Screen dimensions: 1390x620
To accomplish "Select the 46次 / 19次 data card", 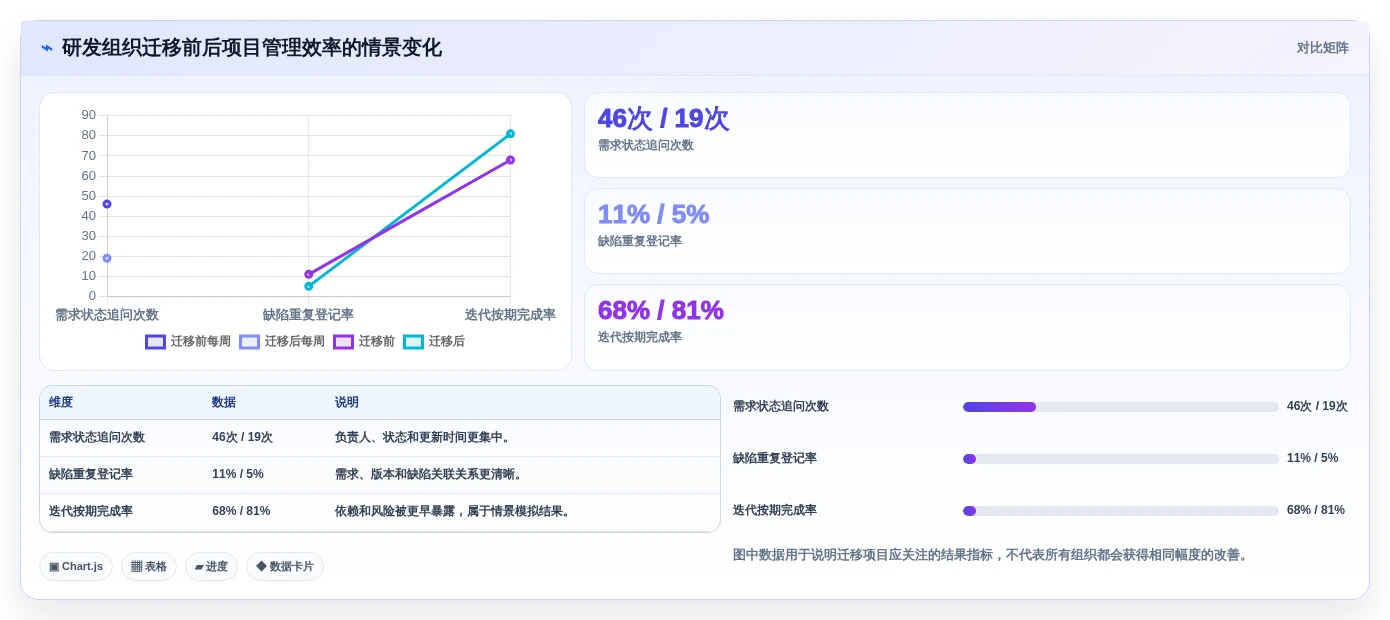I will point(967,135).
